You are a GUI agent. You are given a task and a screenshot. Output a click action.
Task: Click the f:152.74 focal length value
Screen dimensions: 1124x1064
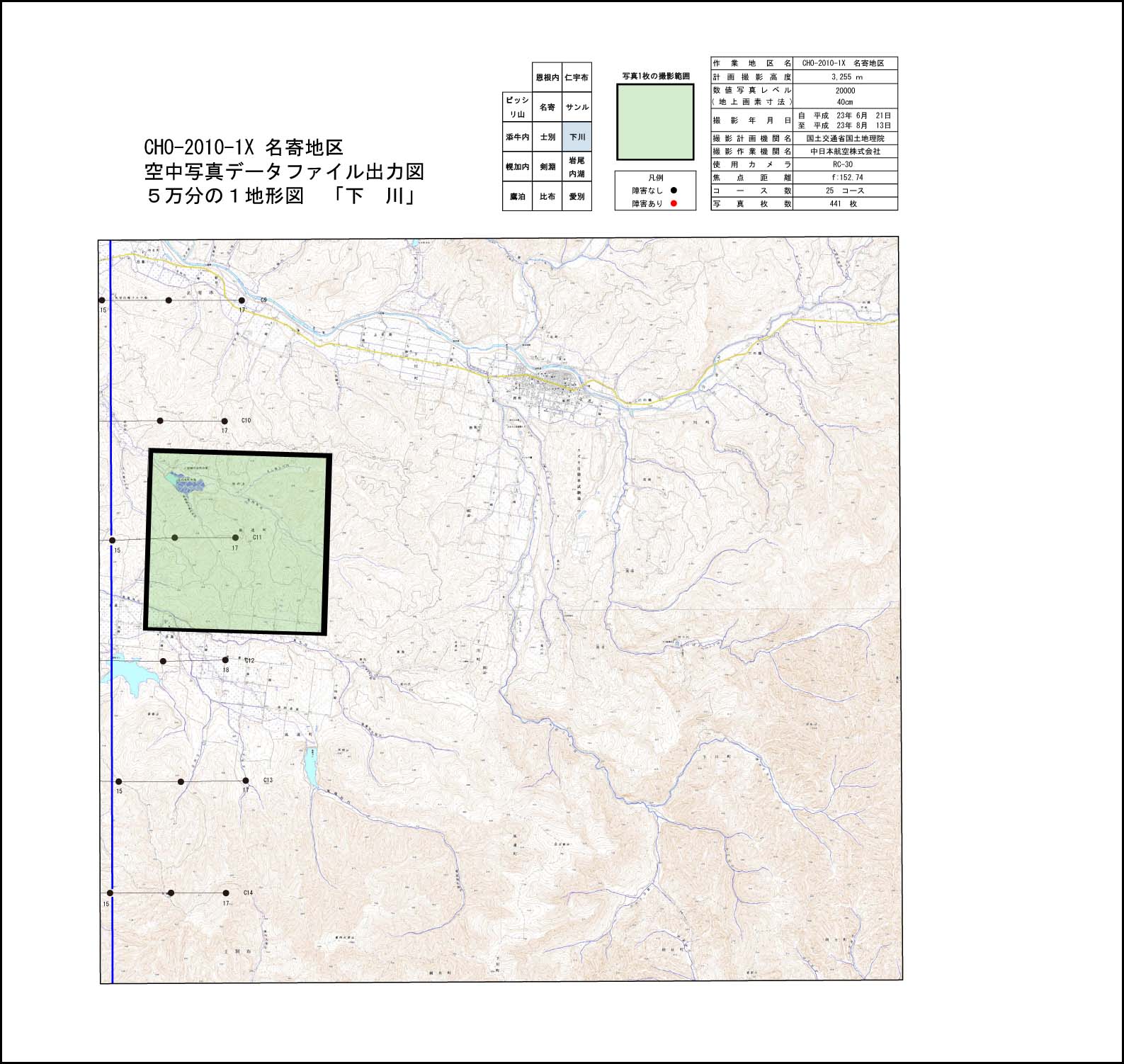pos(845,177)
